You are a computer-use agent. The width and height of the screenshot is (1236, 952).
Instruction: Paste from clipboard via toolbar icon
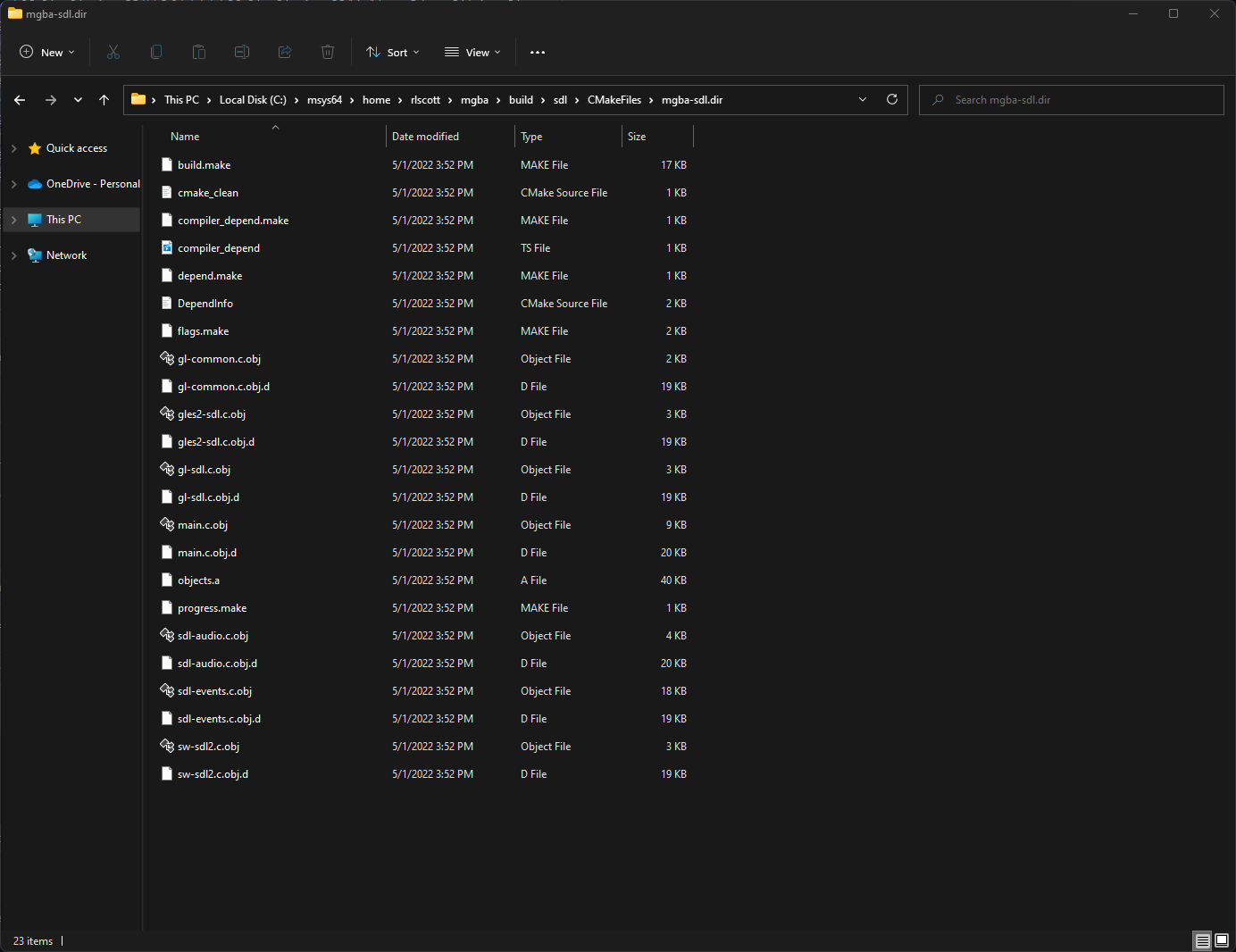(199, 52)
